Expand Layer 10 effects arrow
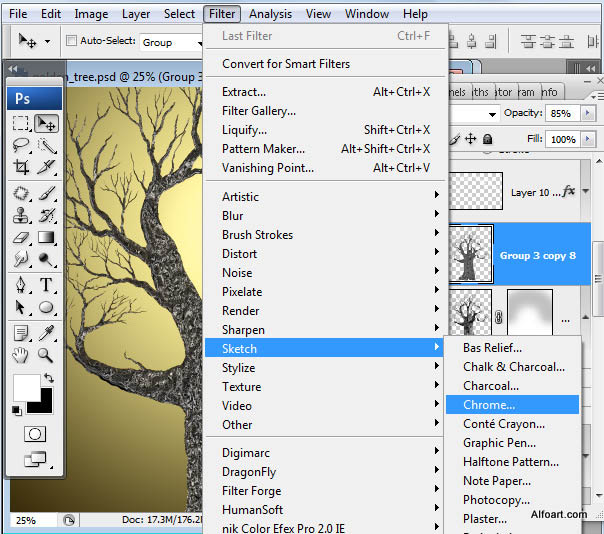604x534 pixels. point(586,192)
